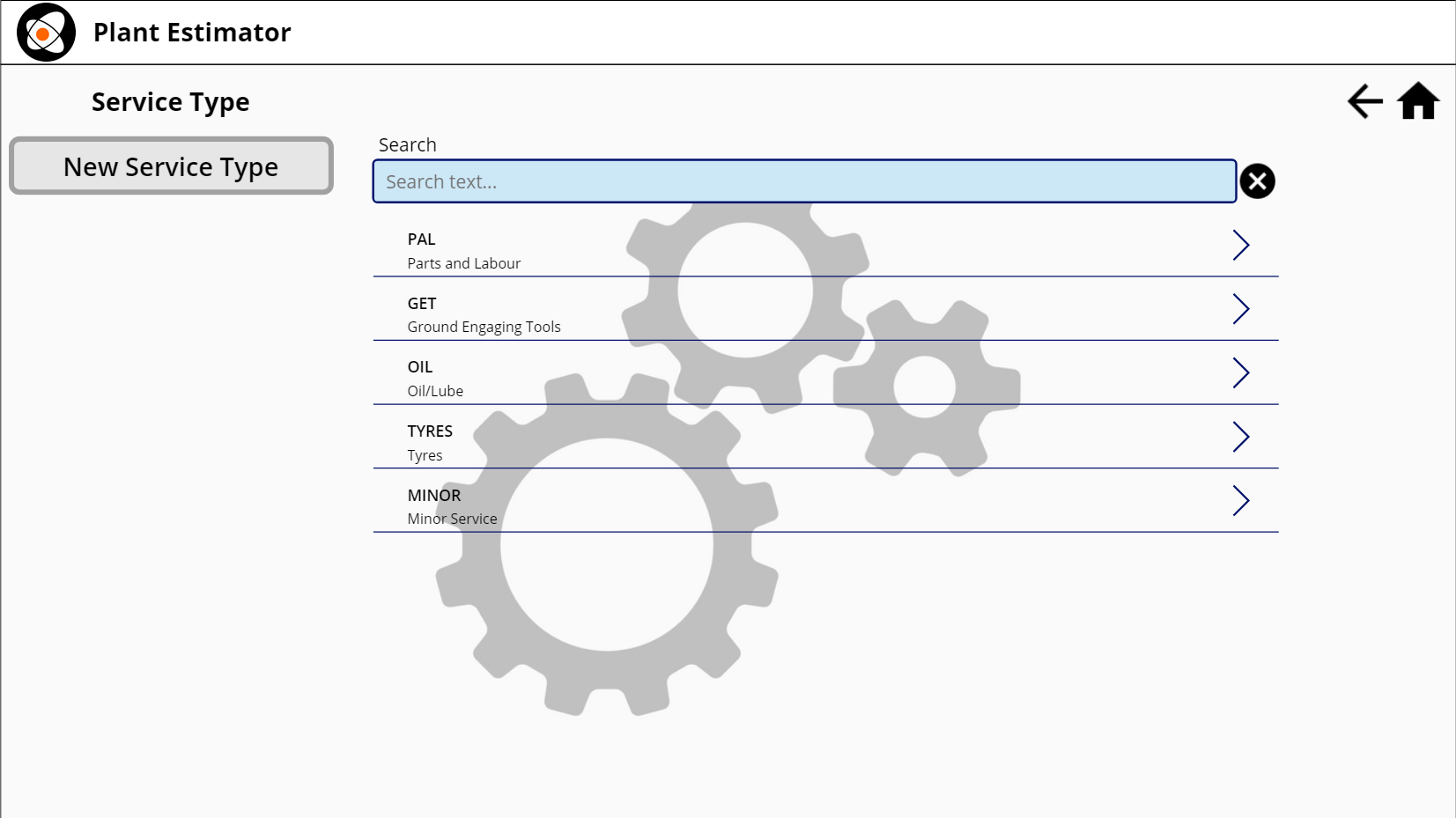Select the 'Minor Service' description

point(452,519)
